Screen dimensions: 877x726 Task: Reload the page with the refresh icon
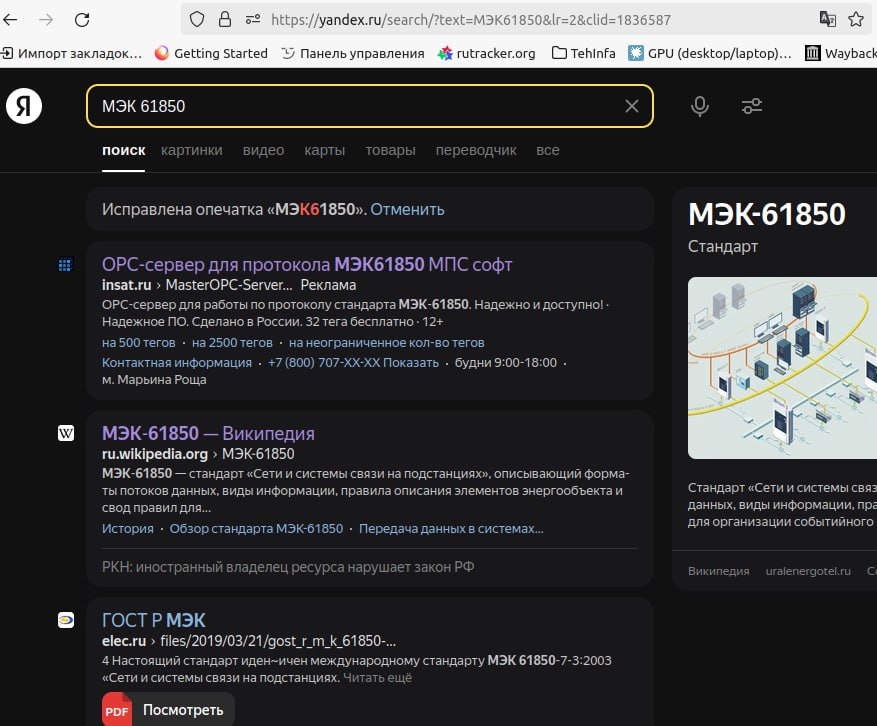[82, 20]
